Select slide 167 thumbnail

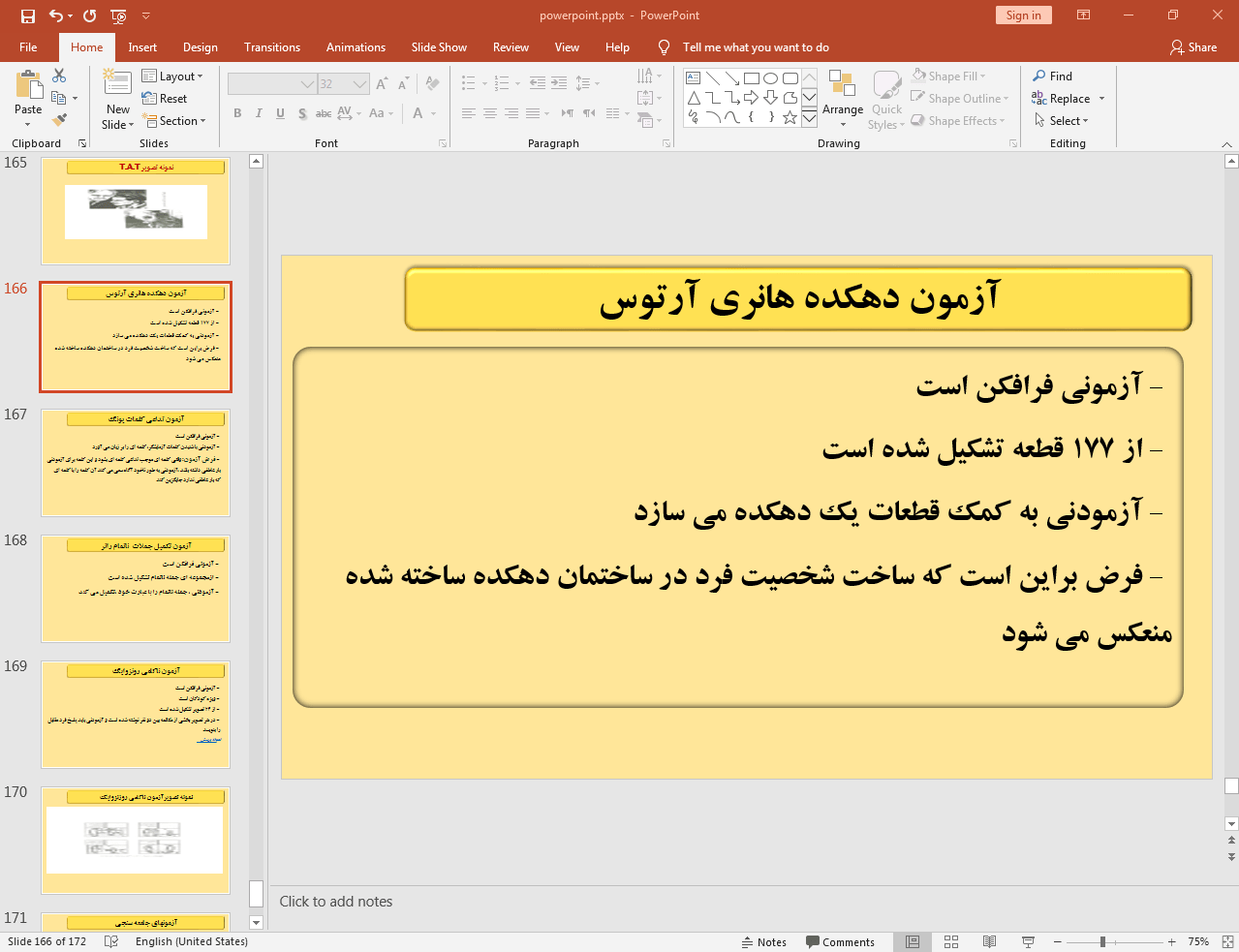point(136,463)
